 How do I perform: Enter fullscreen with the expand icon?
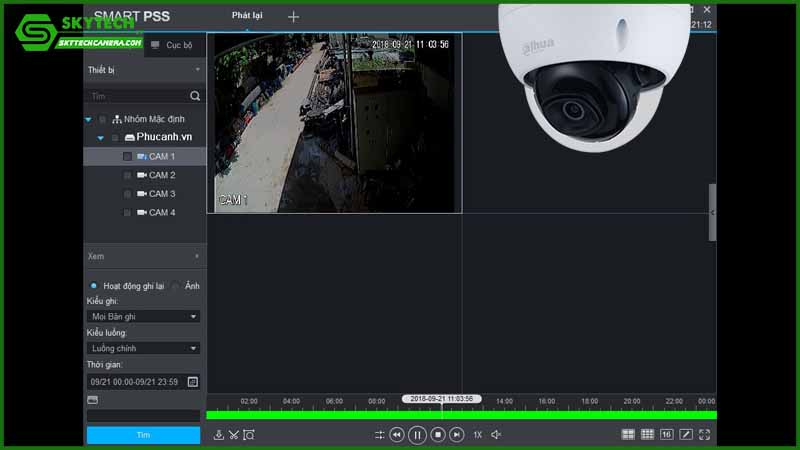[705, 435]
